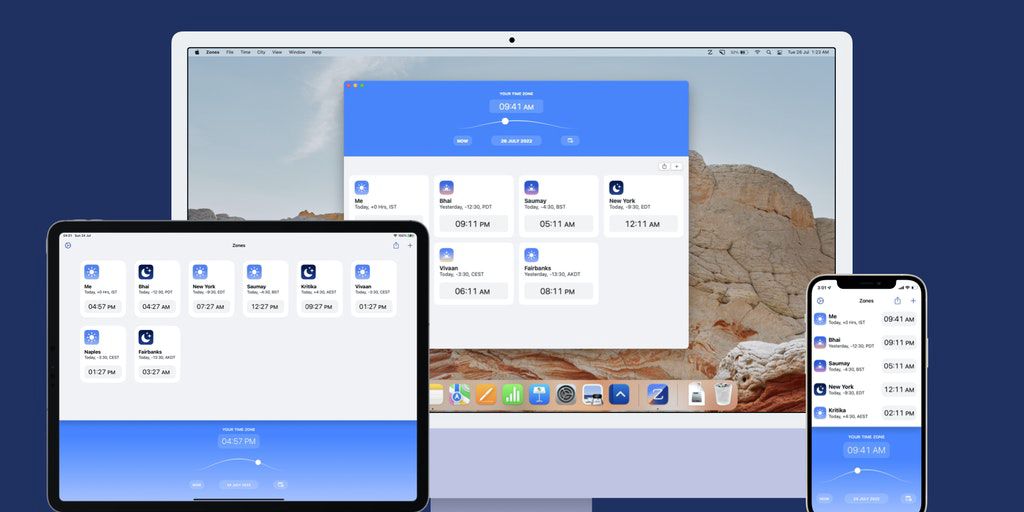Click the time slider handle on Mac
This screenshot has width=1024, height=512.
(505, 121)
